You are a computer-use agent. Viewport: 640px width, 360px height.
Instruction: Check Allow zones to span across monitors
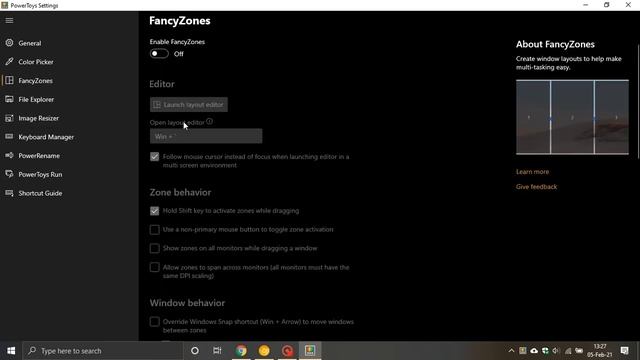pos(154,267)
